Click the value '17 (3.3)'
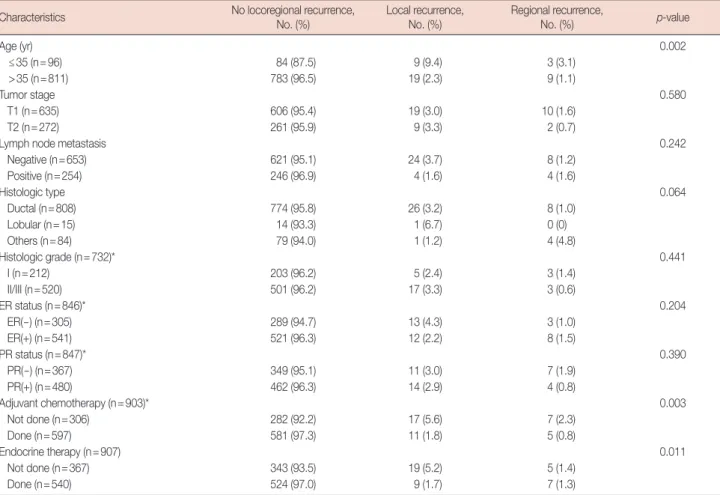Screen dimensions: 720x495 click(x=425, y=289)
